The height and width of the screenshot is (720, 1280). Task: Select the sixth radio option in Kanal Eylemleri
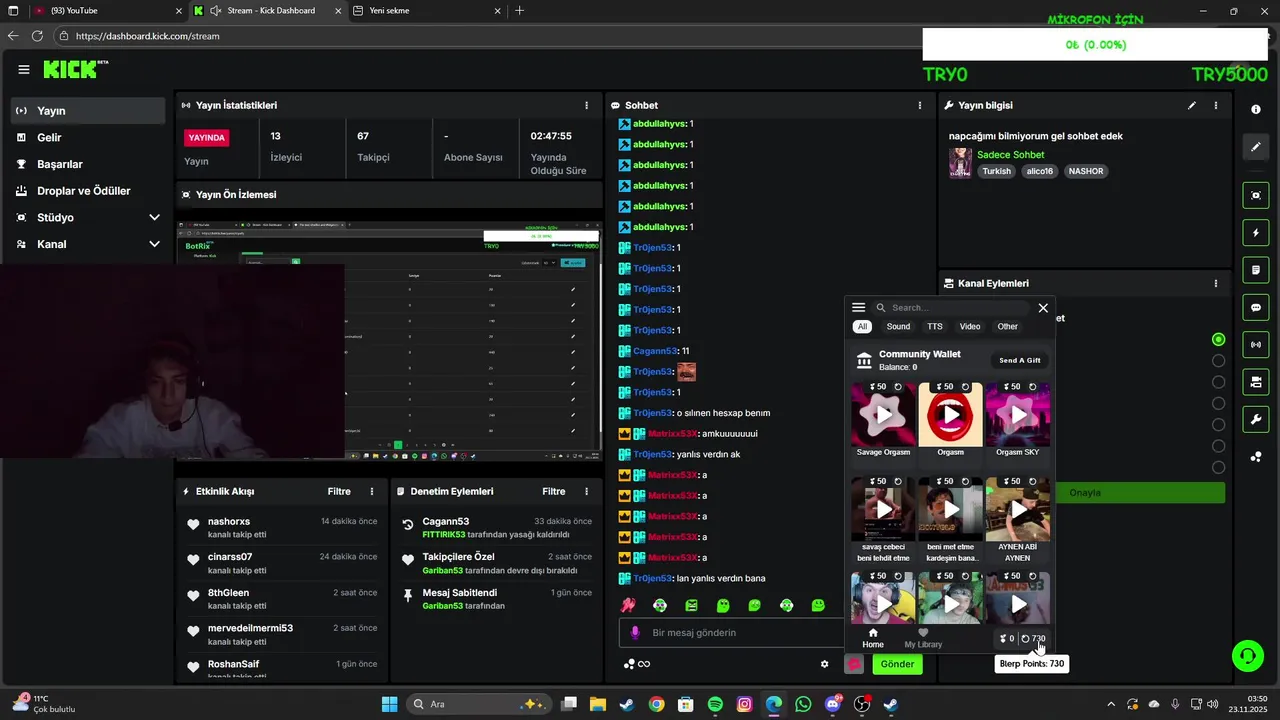point(1218,446)
